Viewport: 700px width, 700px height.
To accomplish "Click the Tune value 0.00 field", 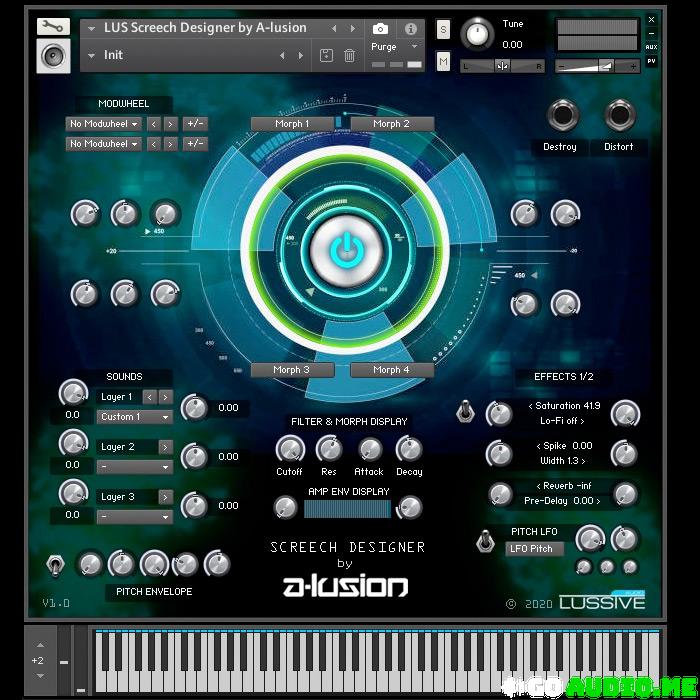I will 512,45.
